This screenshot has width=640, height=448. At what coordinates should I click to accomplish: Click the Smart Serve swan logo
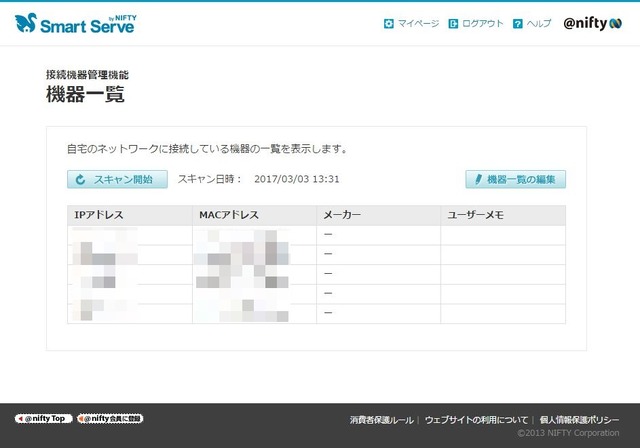coord(27,23)
